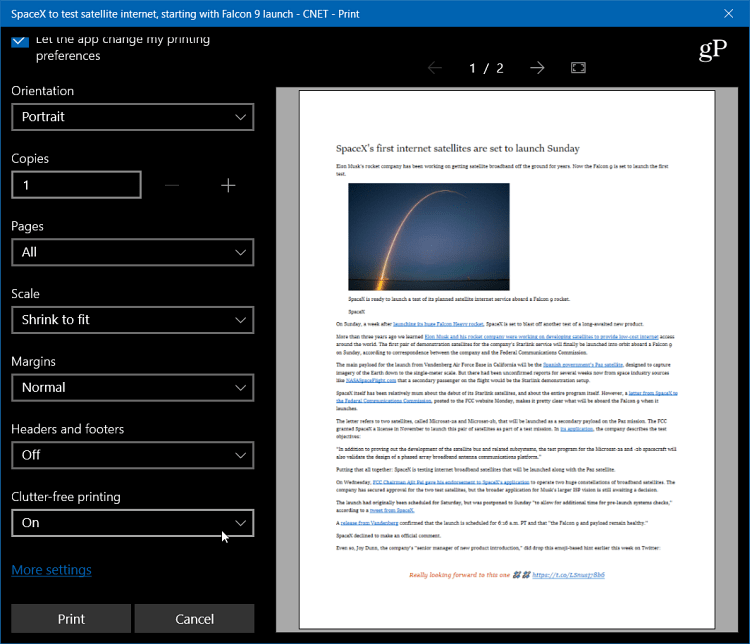
Task: Click the Orientation label
Action: click(x=43, y=91)
